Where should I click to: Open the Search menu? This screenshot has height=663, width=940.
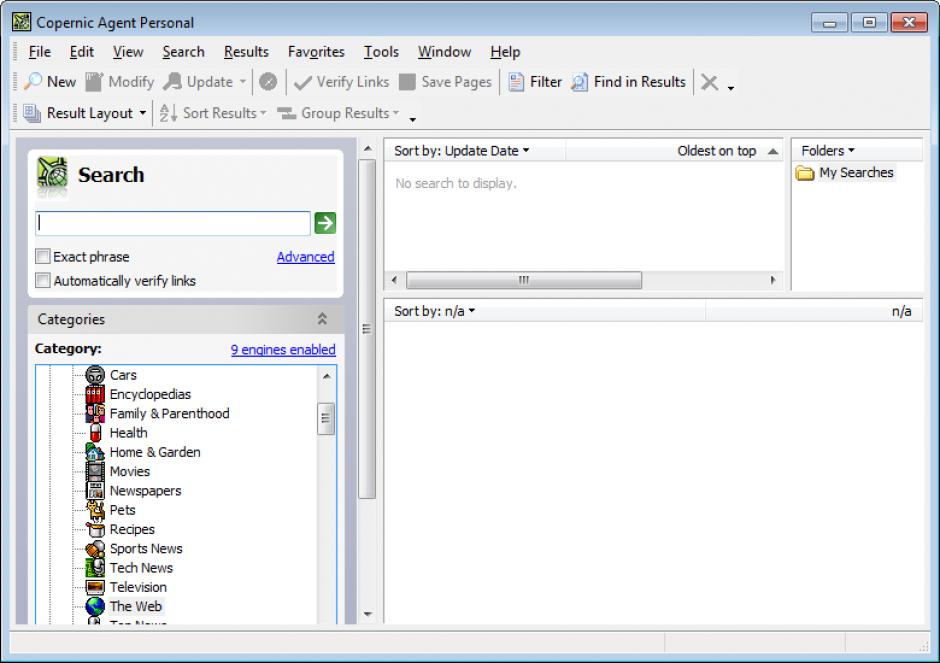point(183,52)
